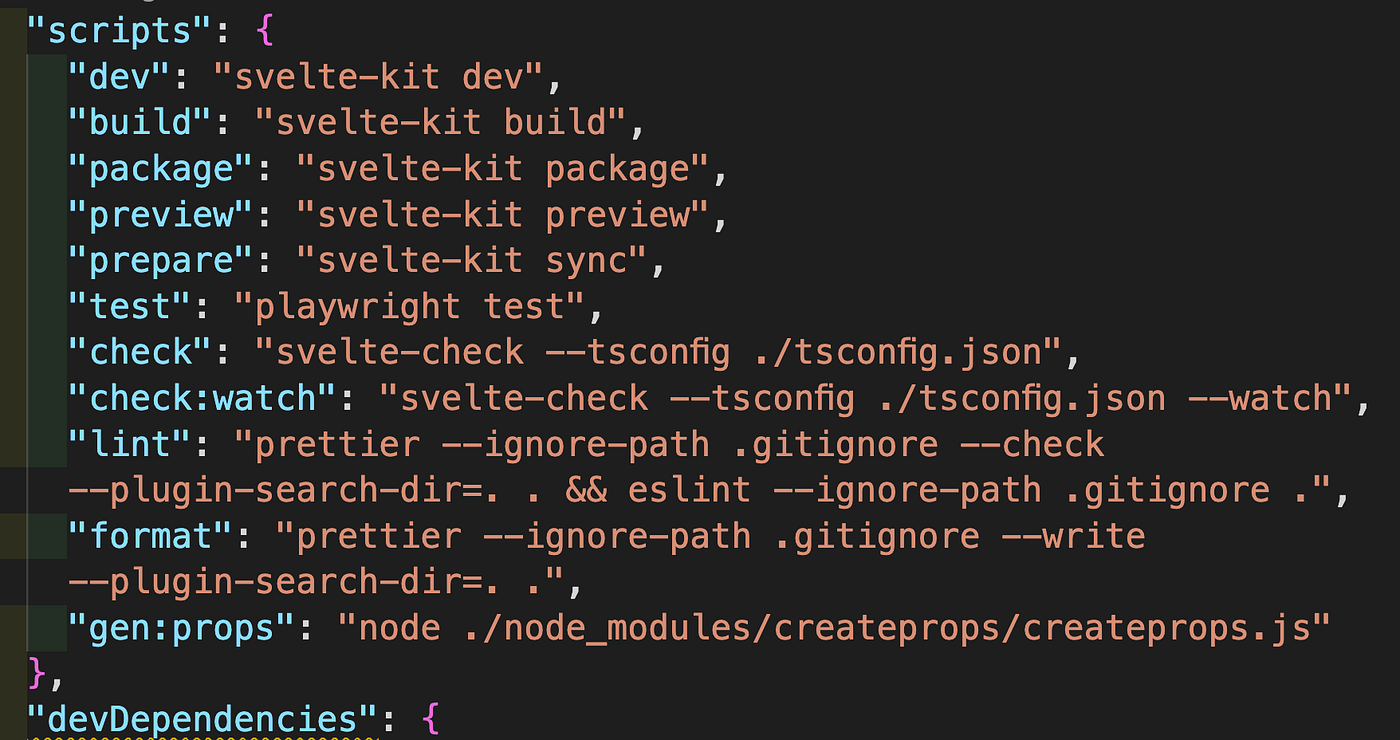Click the "gen:props" key

coord(182,629)
